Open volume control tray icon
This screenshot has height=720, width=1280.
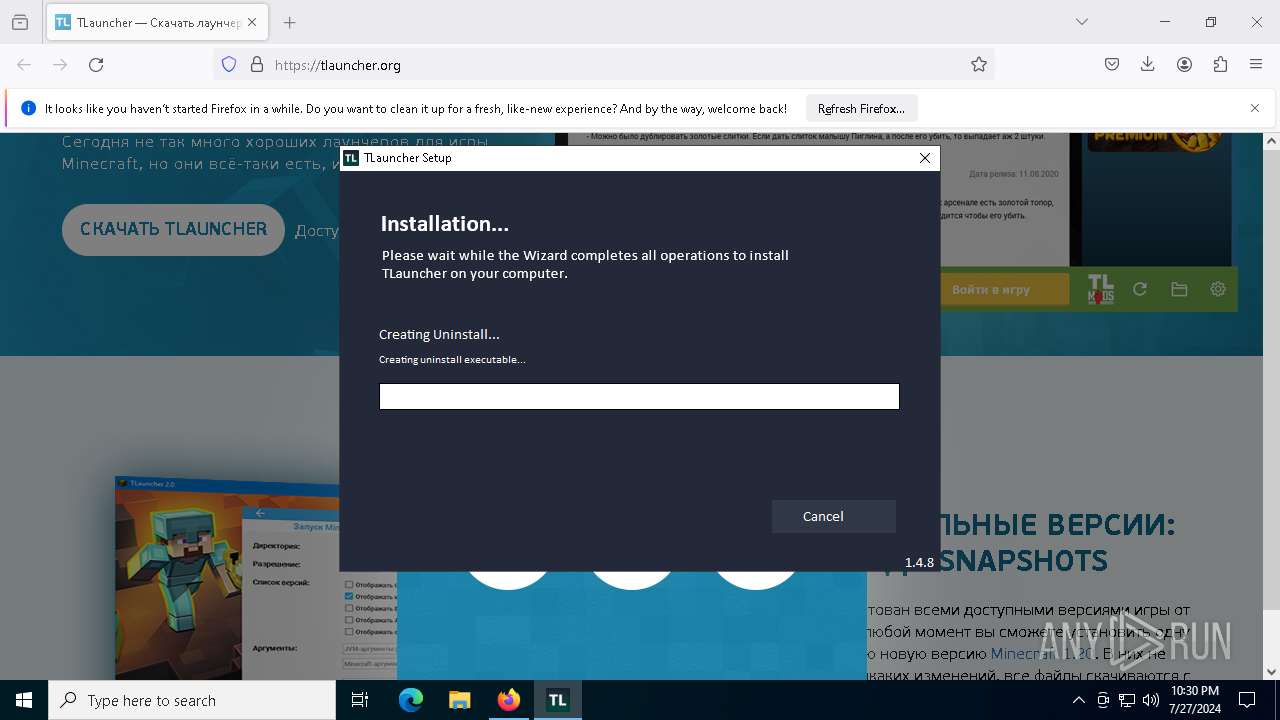[1151, 700]
